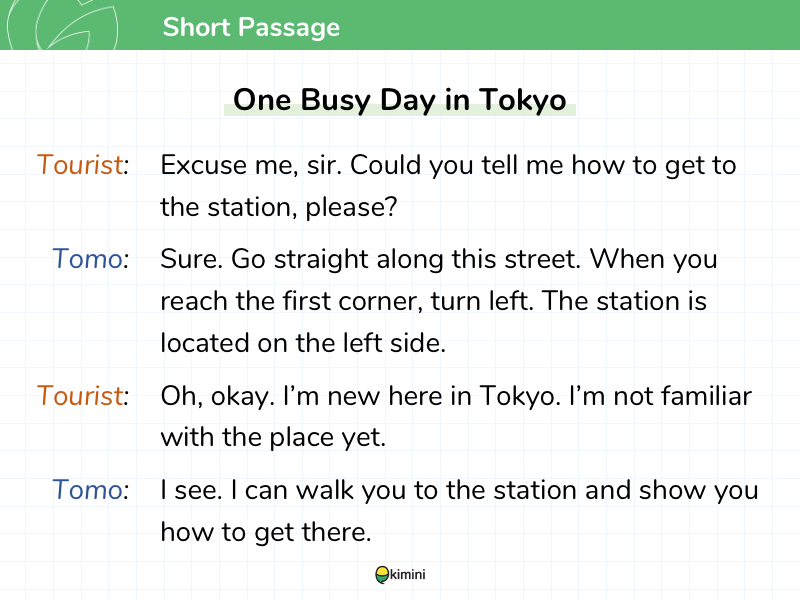Screen dimensions: 800x600
Task: Click the first Tomo speaker label
Action: click(90, 258)
